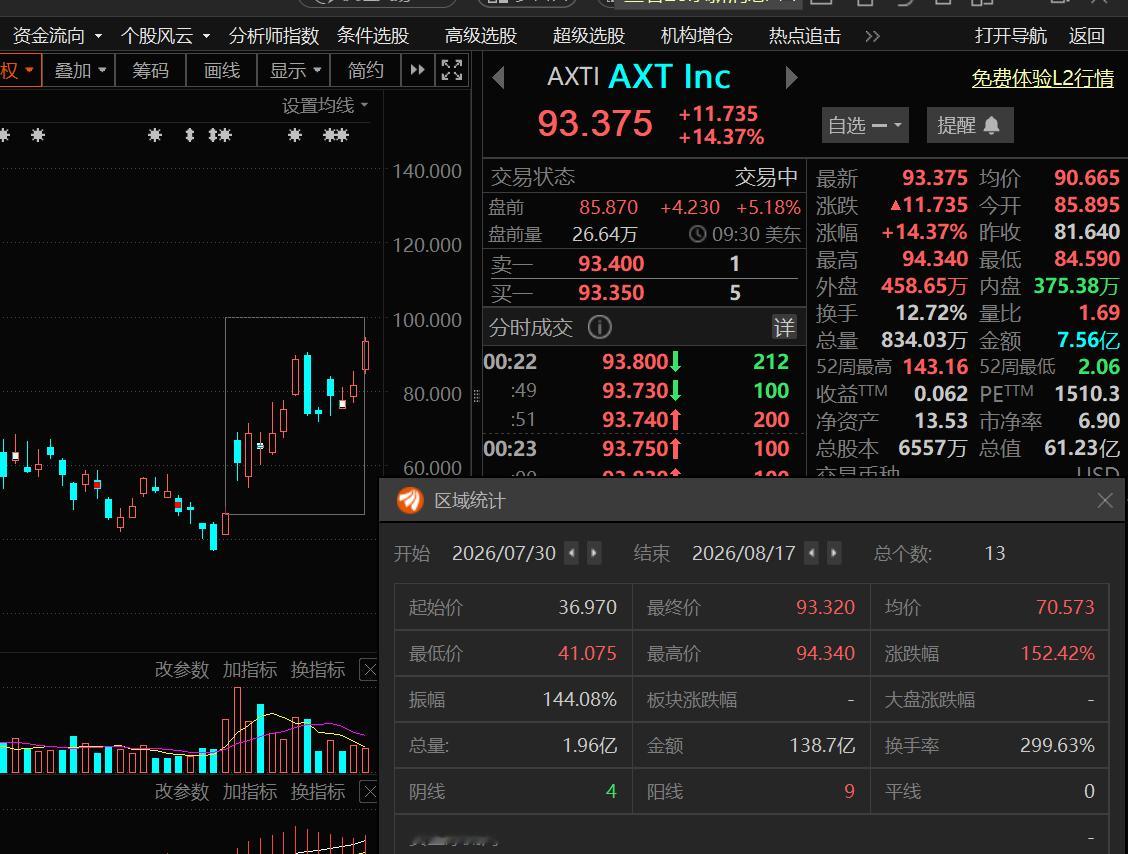Click 振幅 value 144.08%

pyautogui.click(x=579, y=699)
